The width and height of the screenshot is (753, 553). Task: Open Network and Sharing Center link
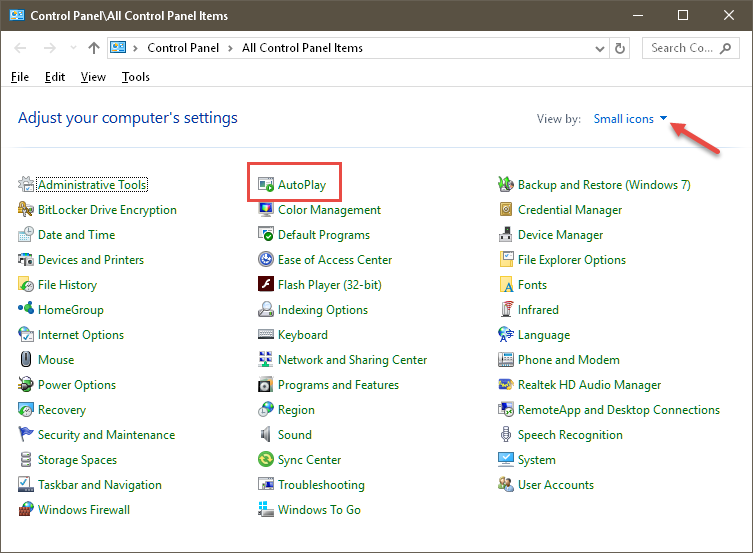(x=352, y=360)
